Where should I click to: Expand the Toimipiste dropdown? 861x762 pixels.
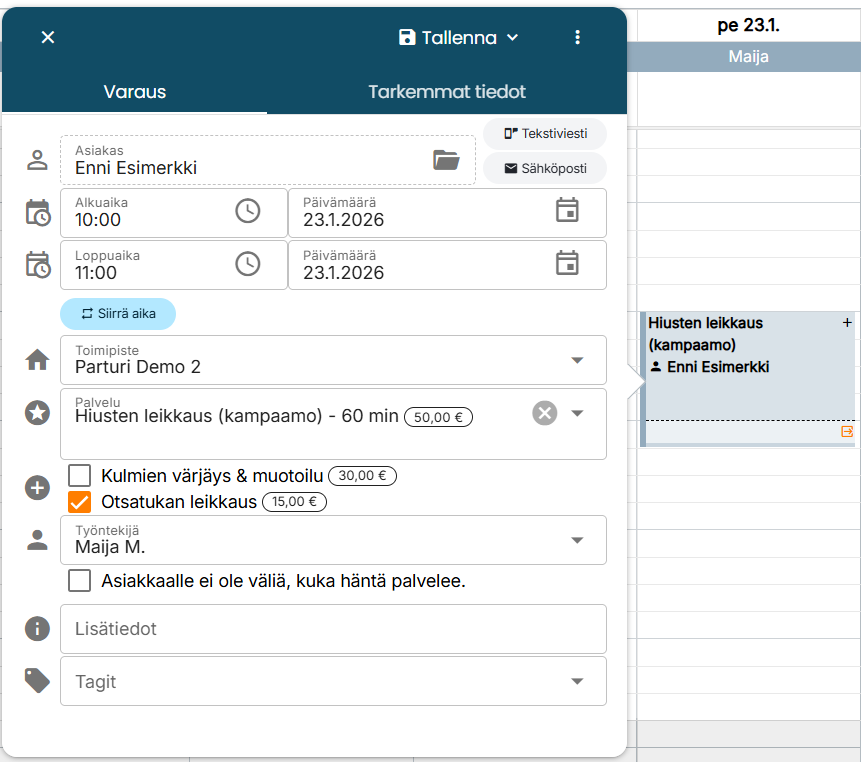[577, 360]
